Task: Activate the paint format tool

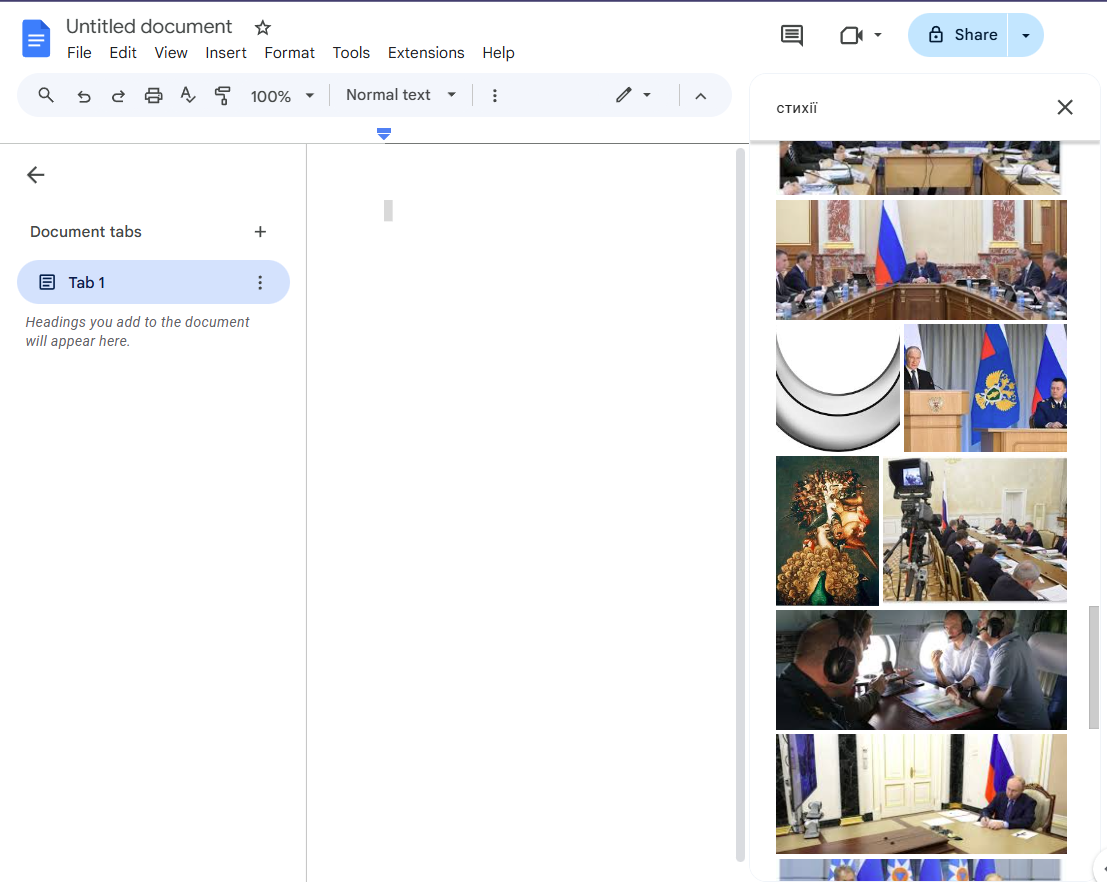Action: click(x=222, y=95)
